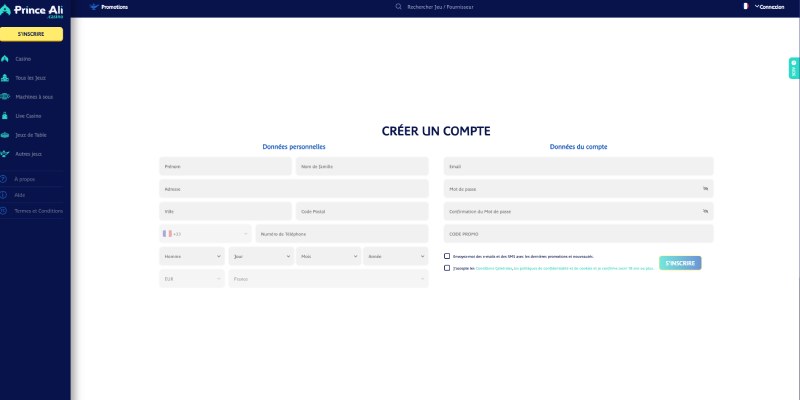Click the S'INSCRIRE form submit button

(x=680, y=263)
